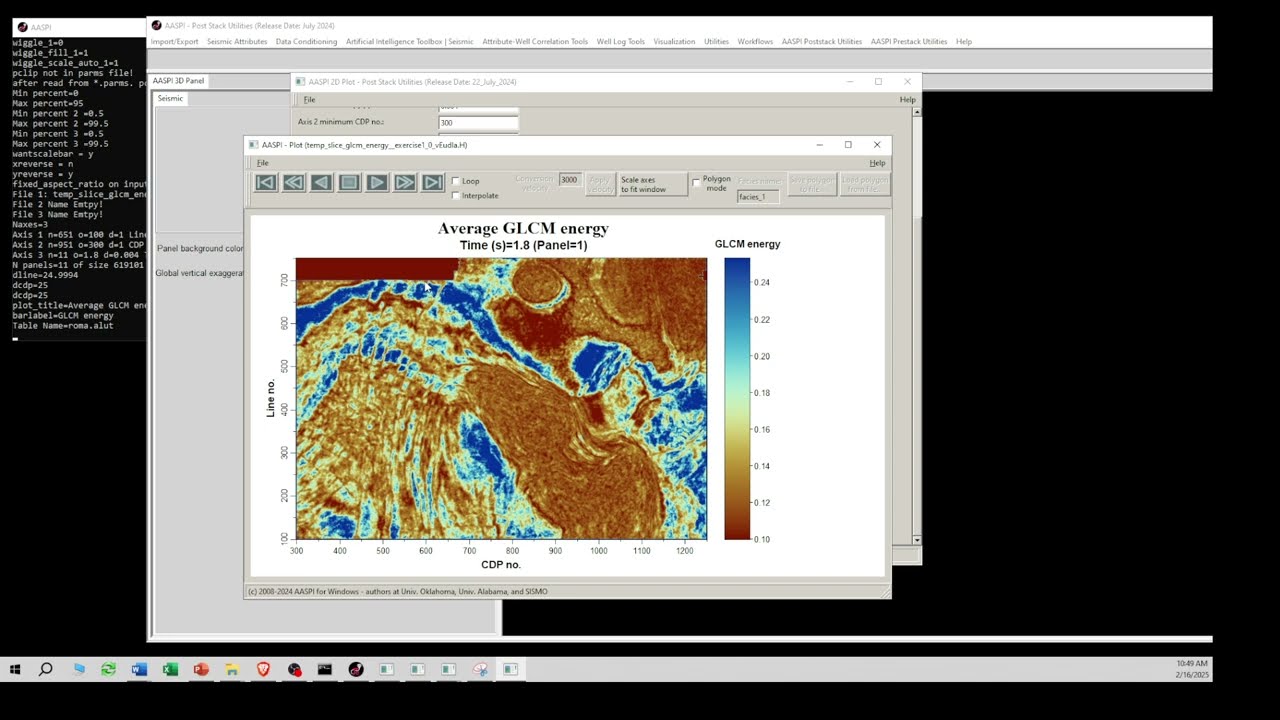This screenshot has width=1280, height=720.
Task: Close the AASPI 2D Plot window
Action: pyautogui.click(x=907, y=82)
